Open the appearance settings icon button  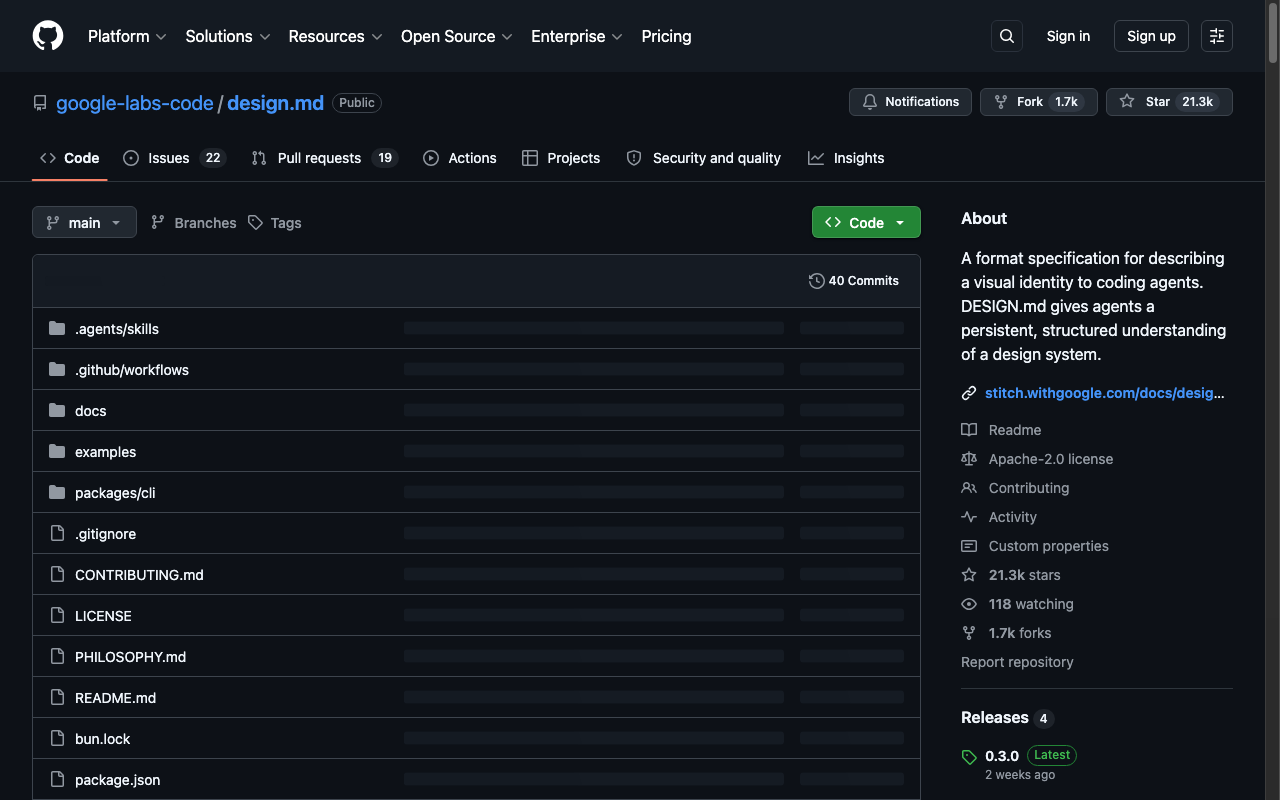coord(1217,36)
